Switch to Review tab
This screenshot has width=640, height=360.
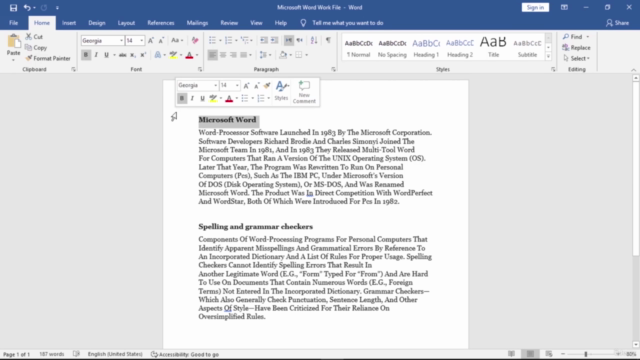pyautogui.click(x=229, y=23)
